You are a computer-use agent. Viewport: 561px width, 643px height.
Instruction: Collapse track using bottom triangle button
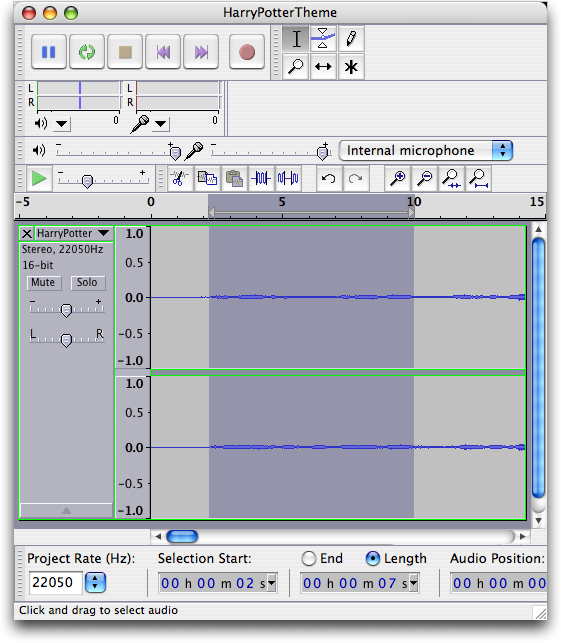click(66, 511)
